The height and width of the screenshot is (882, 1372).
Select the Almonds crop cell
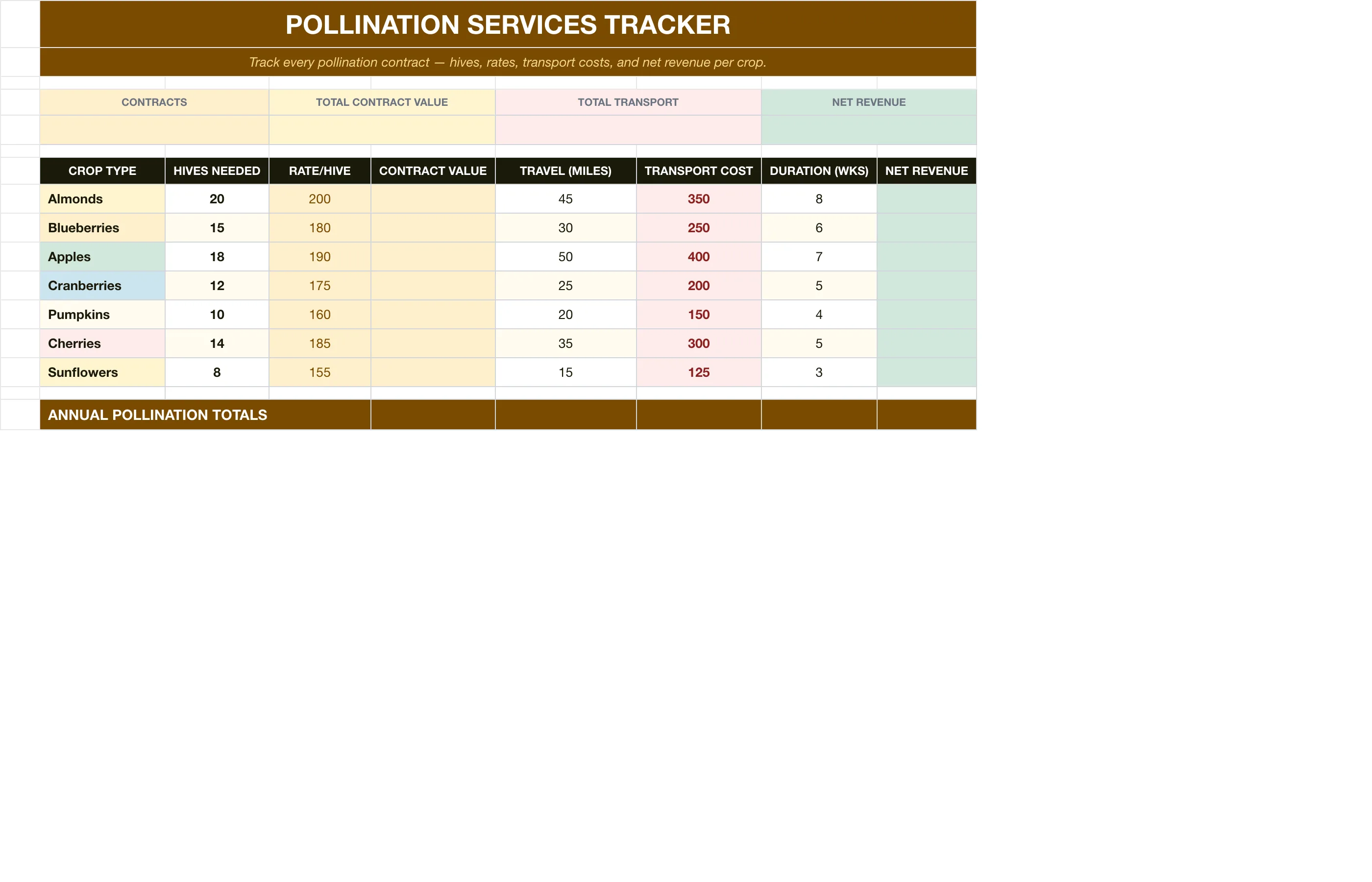point(102,199)
